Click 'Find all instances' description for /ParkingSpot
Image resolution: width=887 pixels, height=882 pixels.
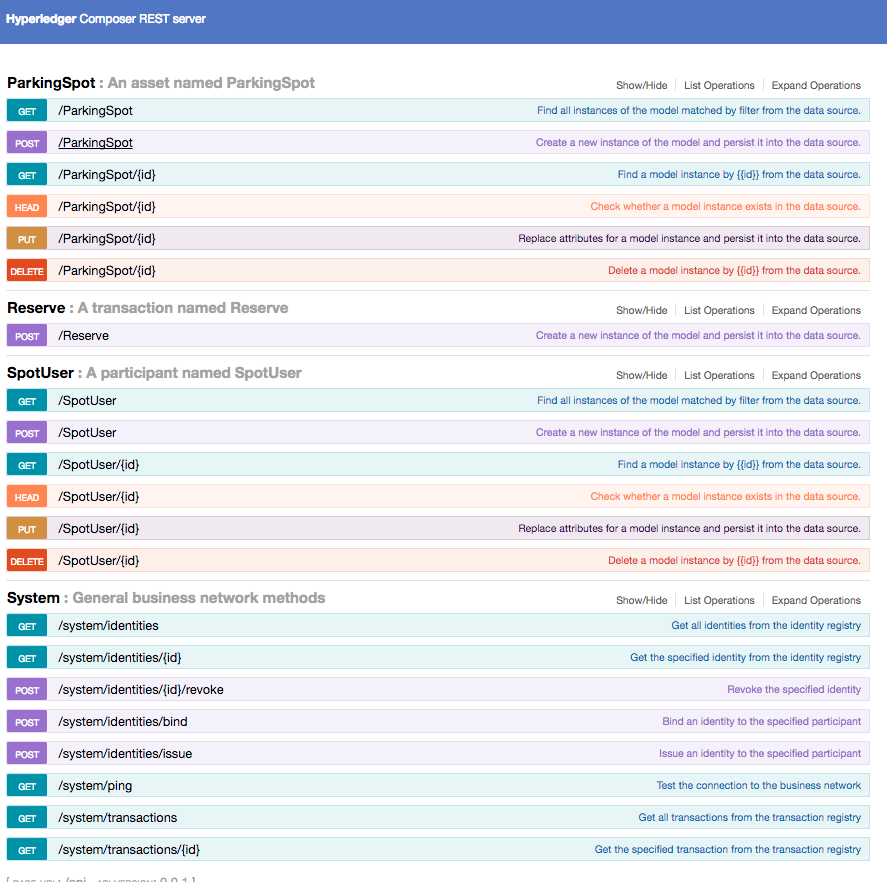pyautogui.click(x=699, y=110)
